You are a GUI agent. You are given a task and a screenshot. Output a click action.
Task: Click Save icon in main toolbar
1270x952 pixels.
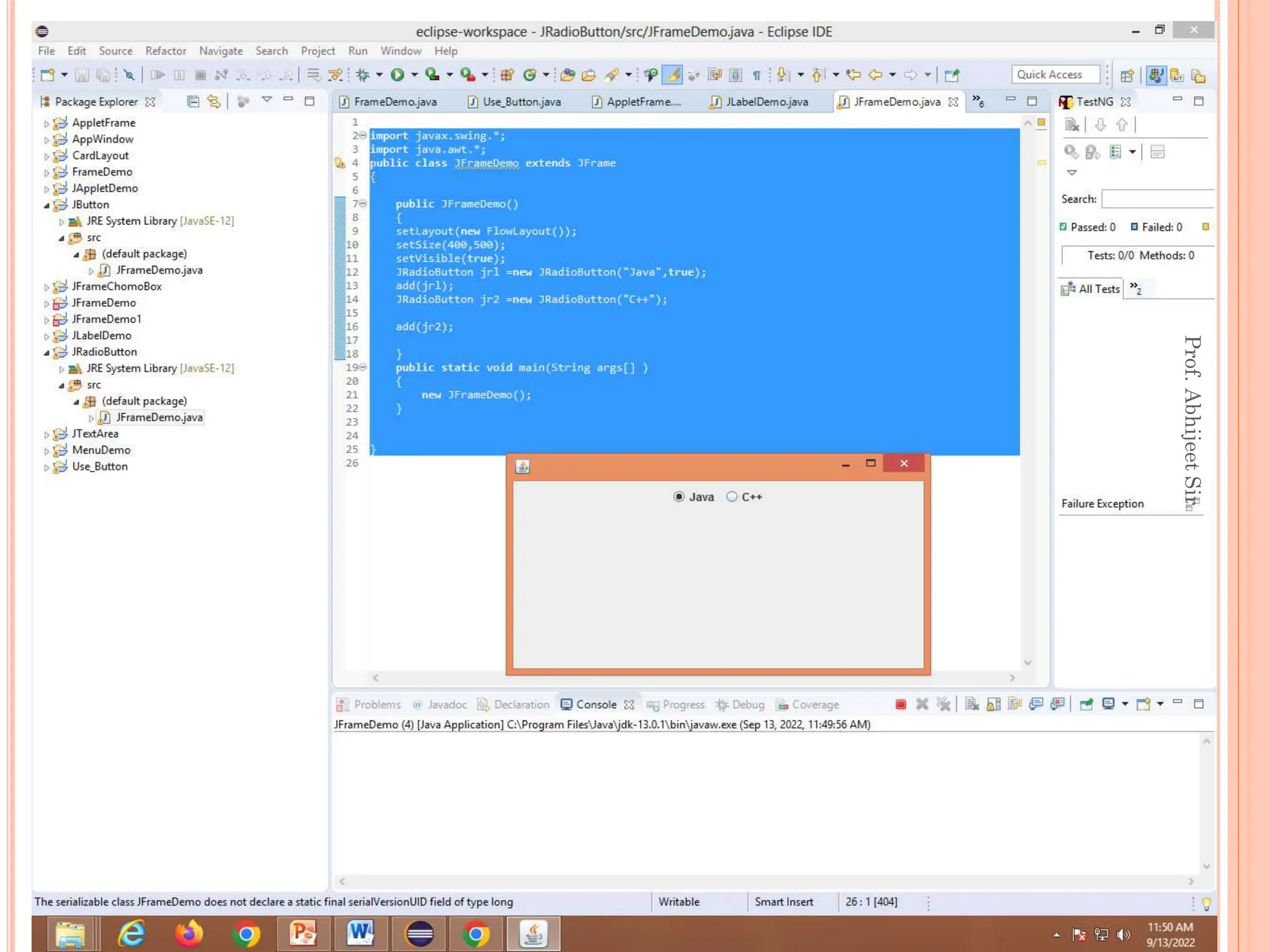[82, 75]
